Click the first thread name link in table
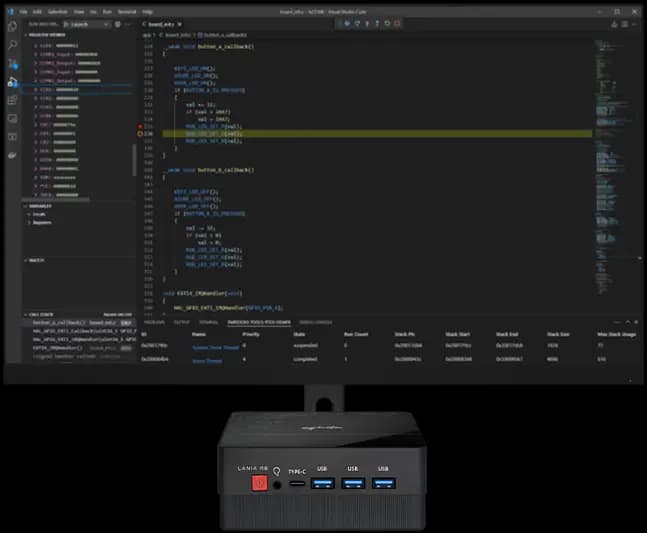 [x=216, y=347]
